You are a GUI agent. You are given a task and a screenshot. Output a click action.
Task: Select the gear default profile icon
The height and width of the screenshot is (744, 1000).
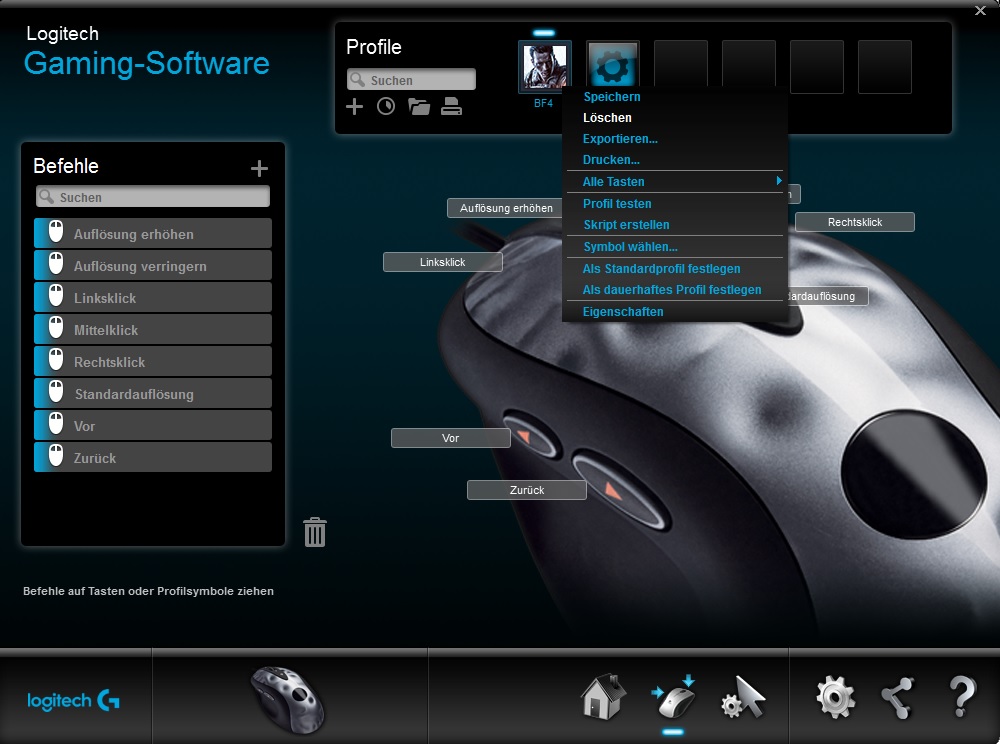[612, 65]
